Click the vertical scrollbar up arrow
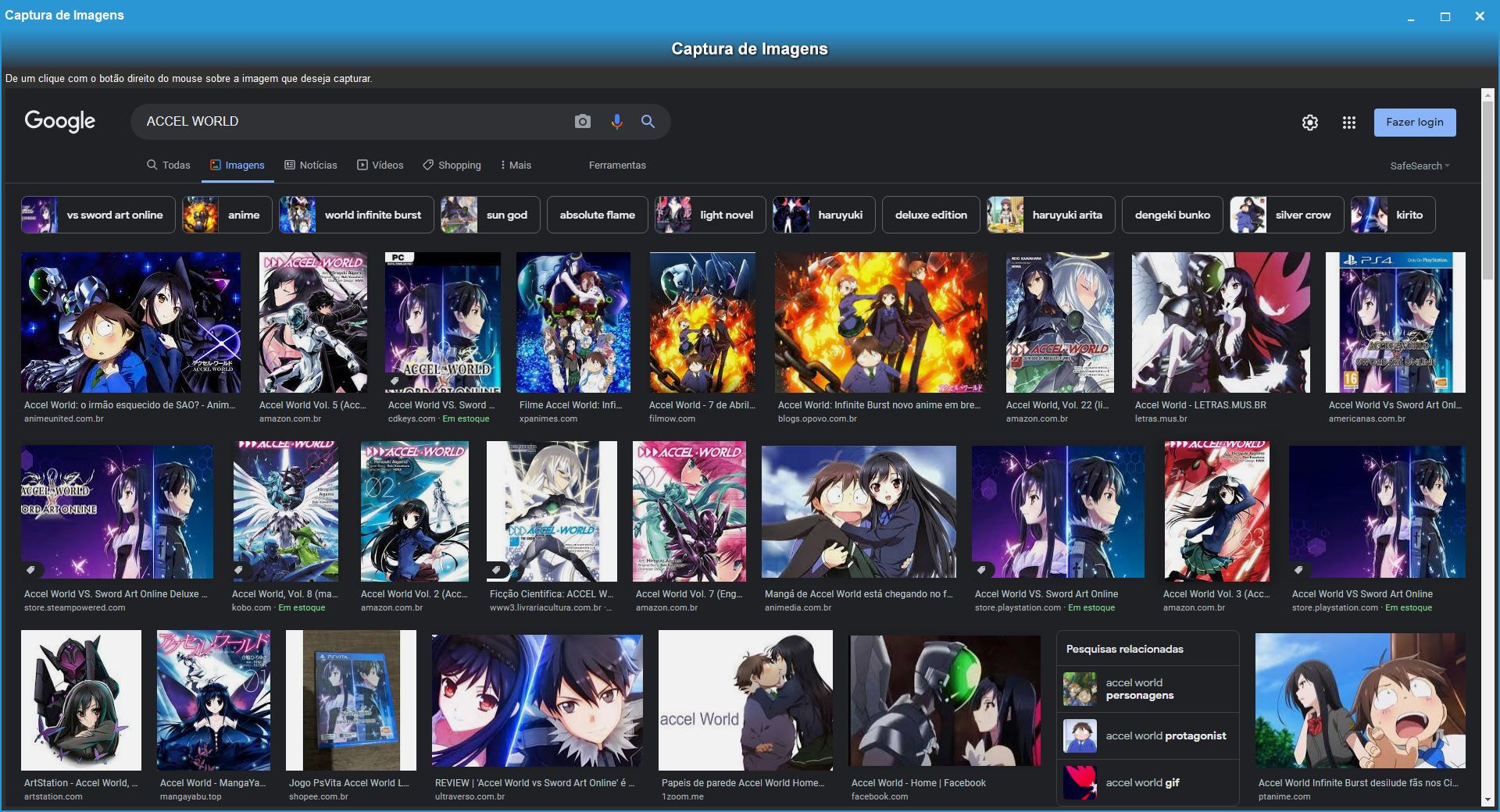The width and height of the screenshot is (1500, 812). [x=1487, y=95]
